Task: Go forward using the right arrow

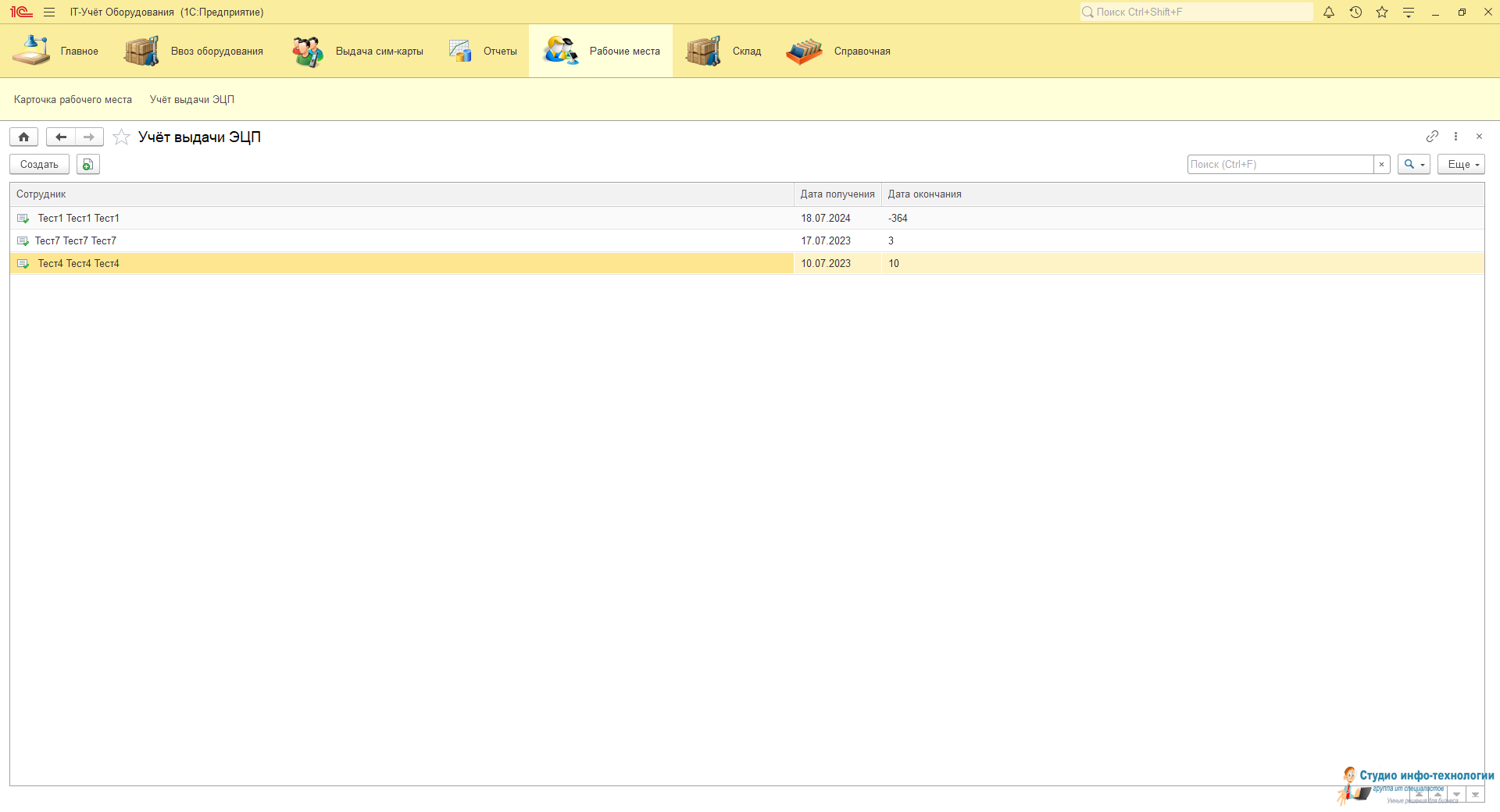Action: [x=89, y=137]
